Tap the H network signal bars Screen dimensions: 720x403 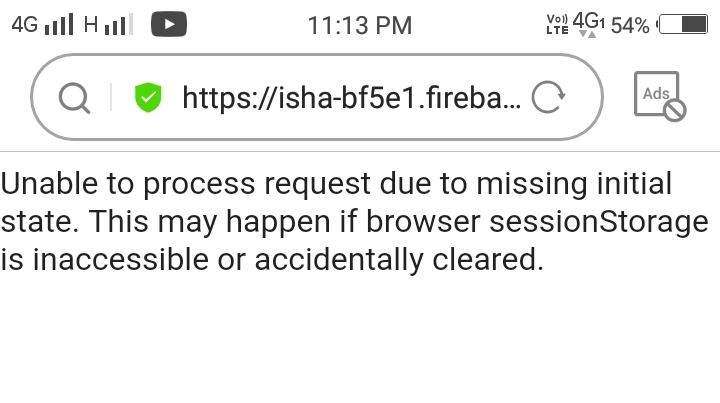click(118, 25)
